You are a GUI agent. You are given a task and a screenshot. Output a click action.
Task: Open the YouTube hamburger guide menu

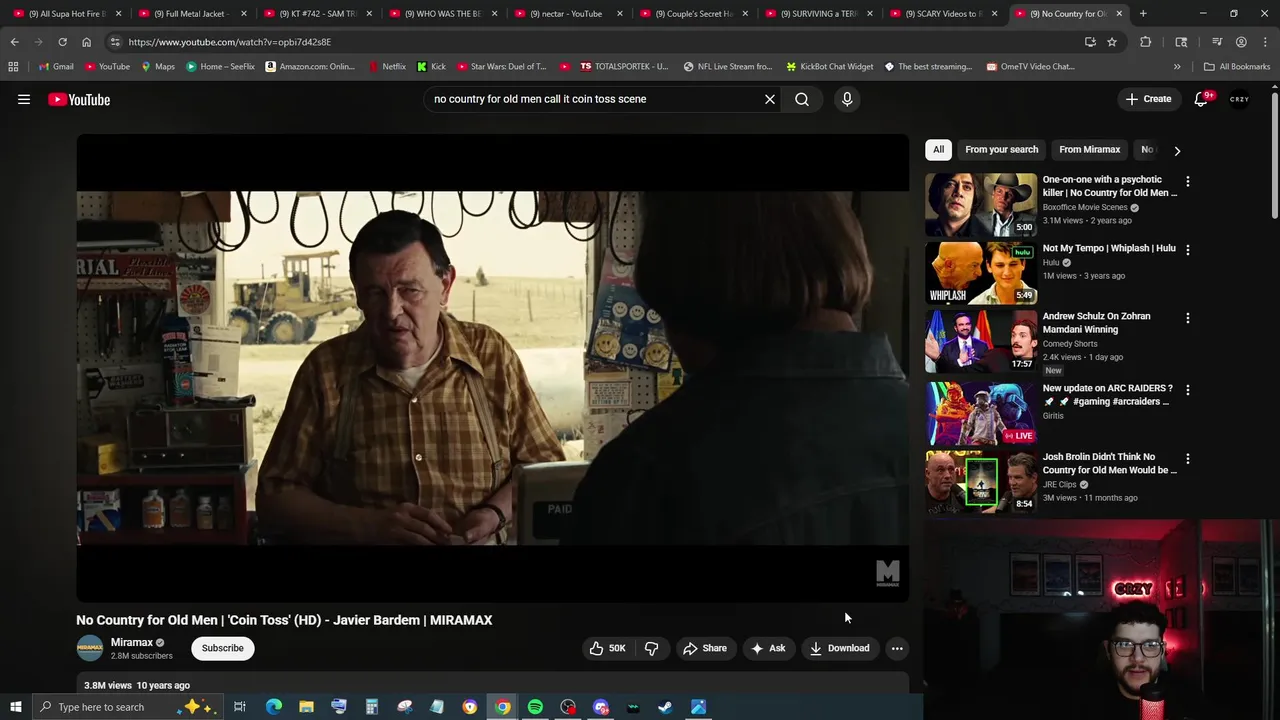[24, 99]
